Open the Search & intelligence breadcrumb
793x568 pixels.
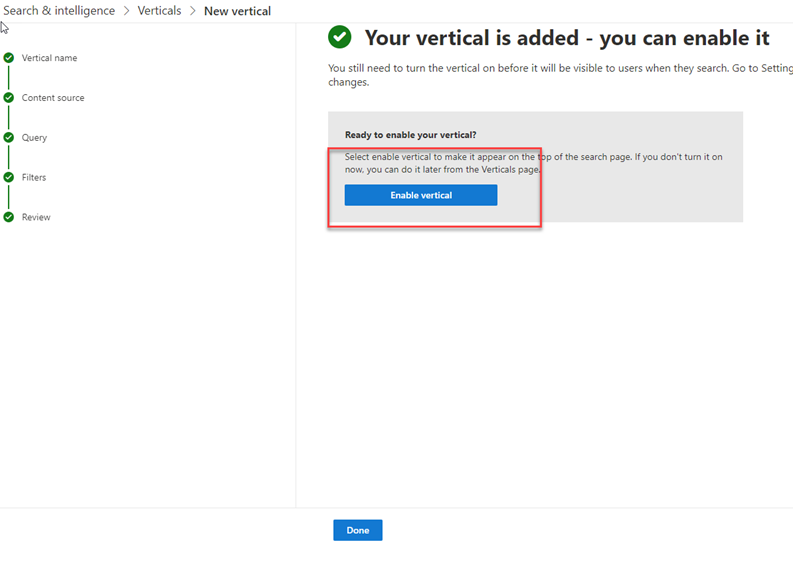(59, 11)
